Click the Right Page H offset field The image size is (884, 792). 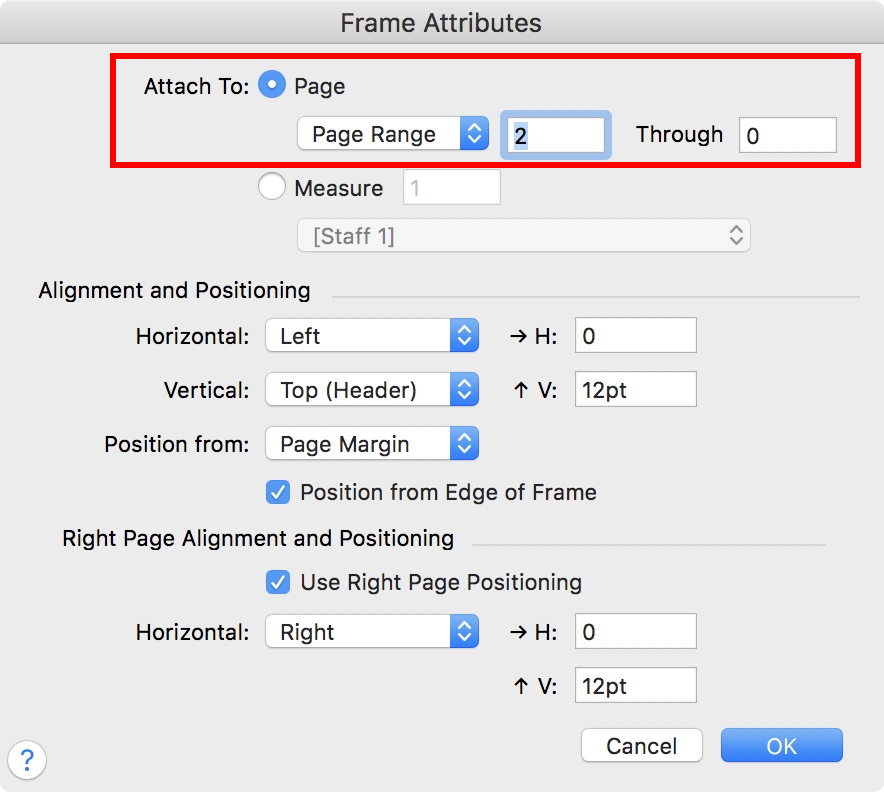635,632
